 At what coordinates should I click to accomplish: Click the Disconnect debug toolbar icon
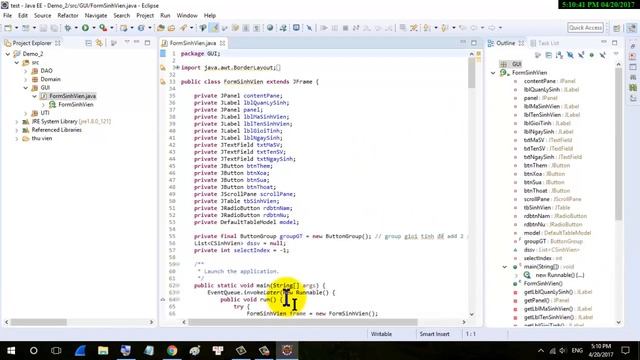(356, 28)
